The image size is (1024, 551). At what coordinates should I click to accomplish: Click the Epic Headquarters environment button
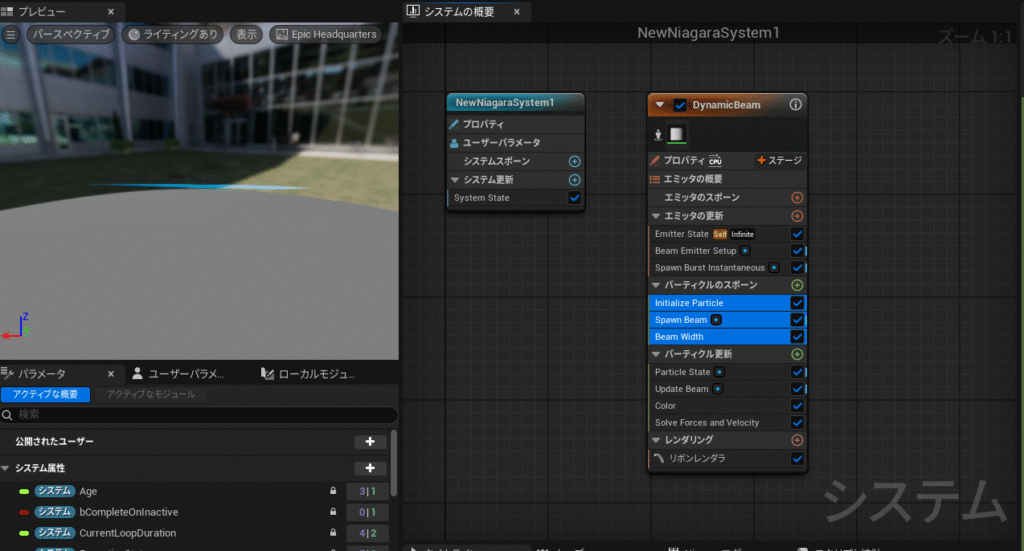pos(326,35)
